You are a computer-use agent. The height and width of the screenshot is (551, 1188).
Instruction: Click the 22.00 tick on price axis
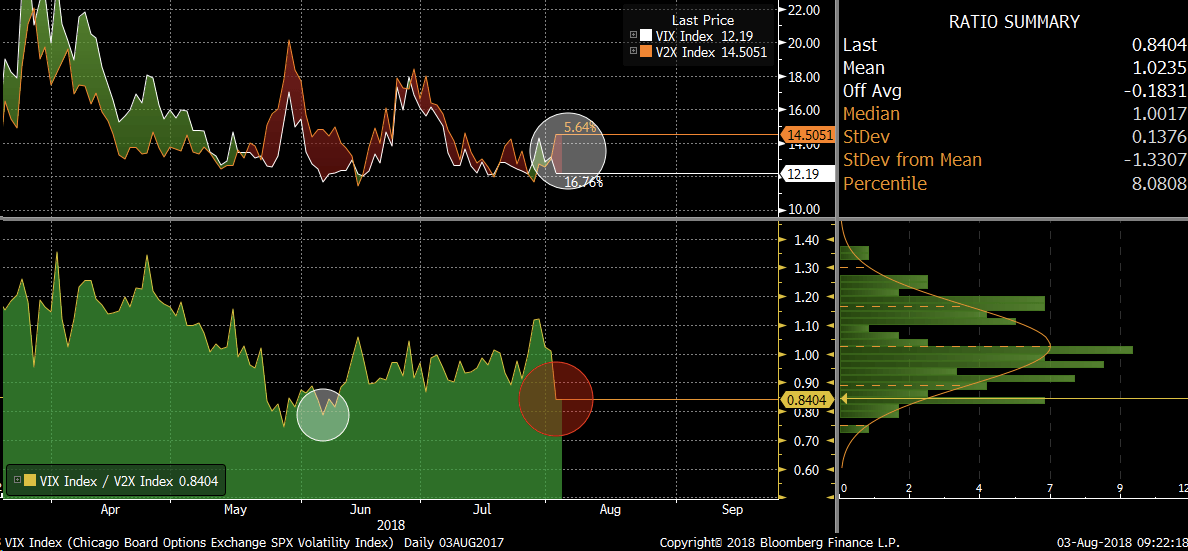(x=804, y=10)
